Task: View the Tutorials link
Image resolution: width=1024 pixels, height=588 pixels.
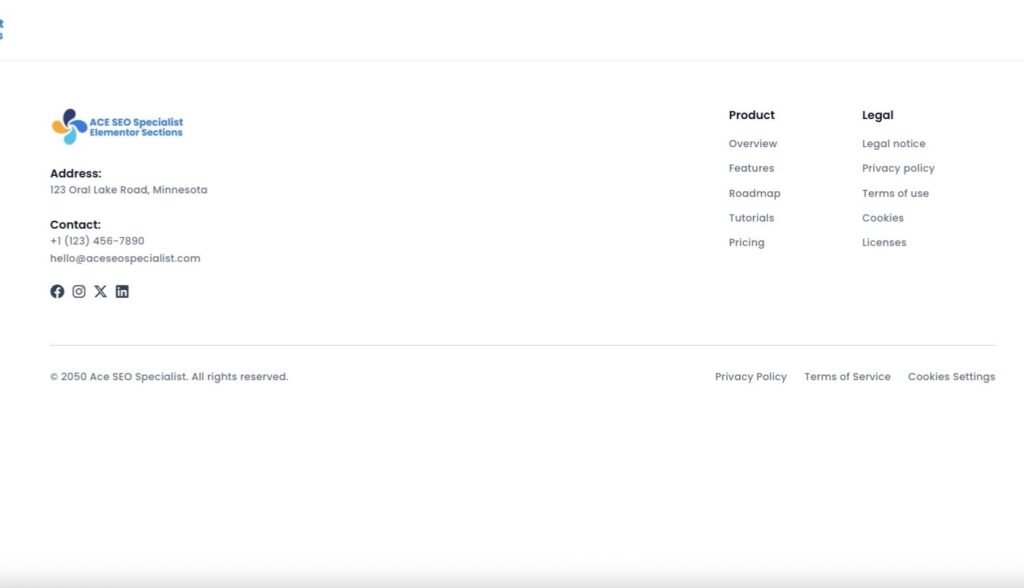Action: (751, 218)
